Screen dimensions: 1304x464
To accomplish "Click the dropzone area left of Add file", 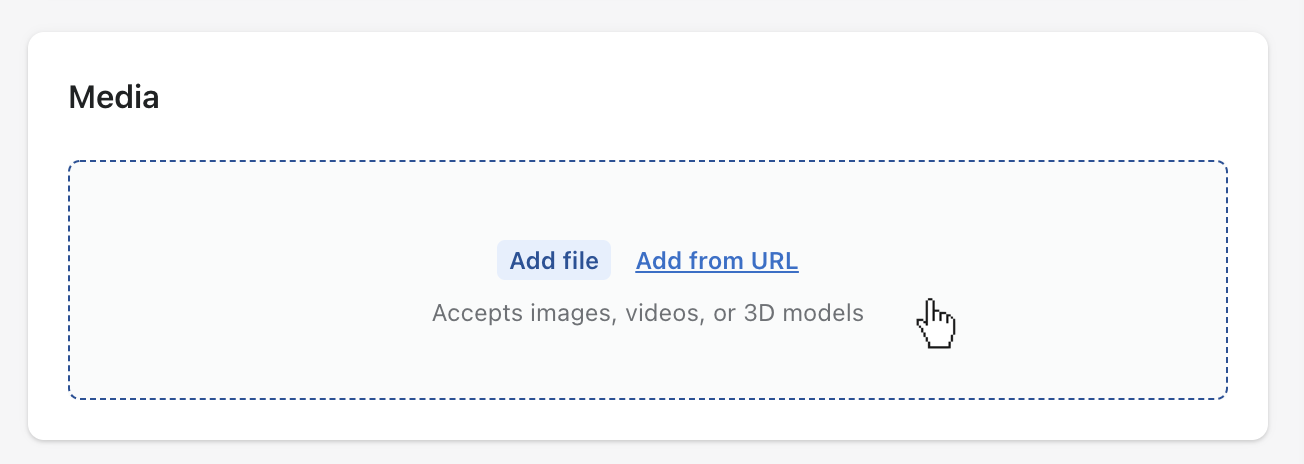I will point(280,261).
